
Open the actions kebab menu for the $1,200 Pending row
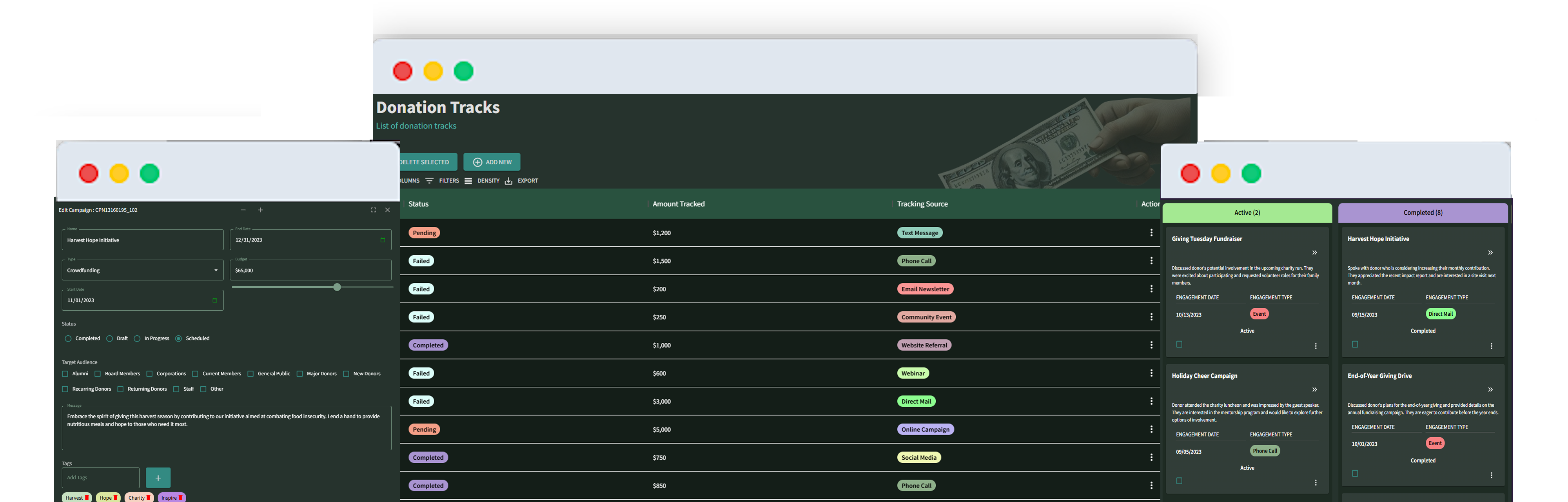pos(1152,232)
